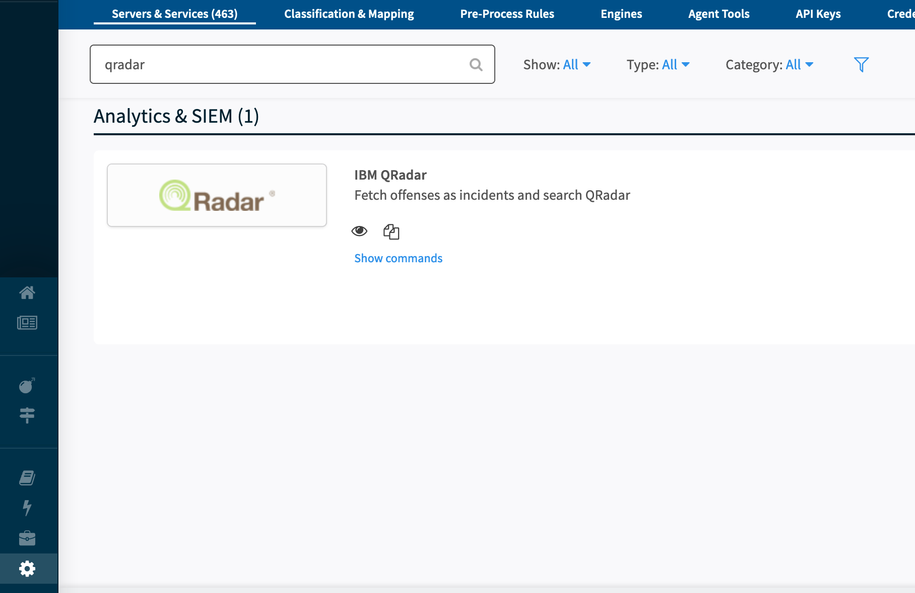Open the news dashboard sidebar icon
The height and width of the screenshot is (593, 915).
(x=27, y=323)
